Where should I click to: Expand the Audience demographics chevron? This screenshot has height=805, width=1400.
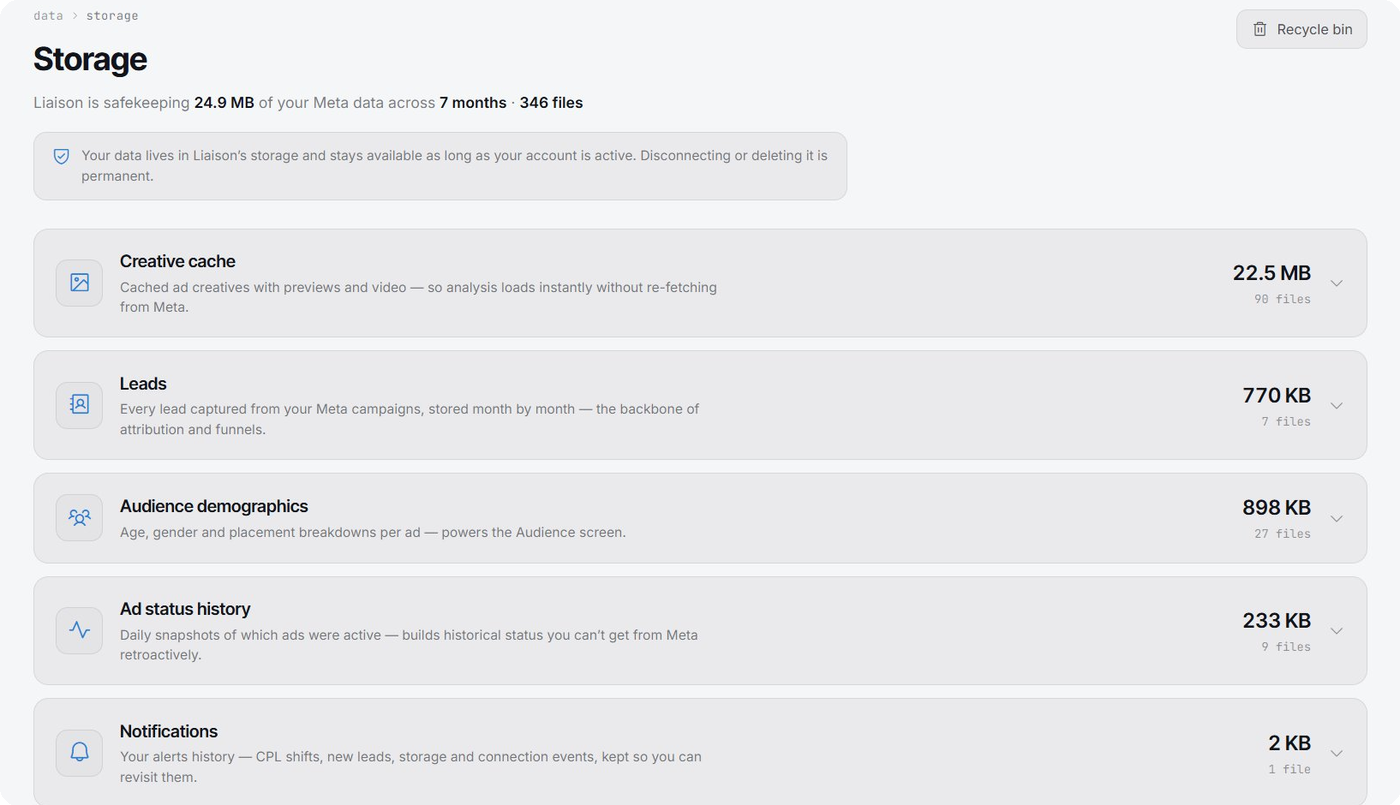point(1336,518)
